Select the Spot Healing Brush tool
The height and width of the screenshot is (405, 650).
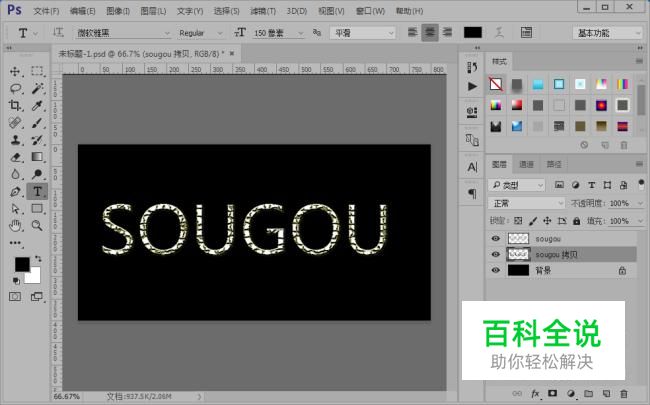click(x=15, y=123)
